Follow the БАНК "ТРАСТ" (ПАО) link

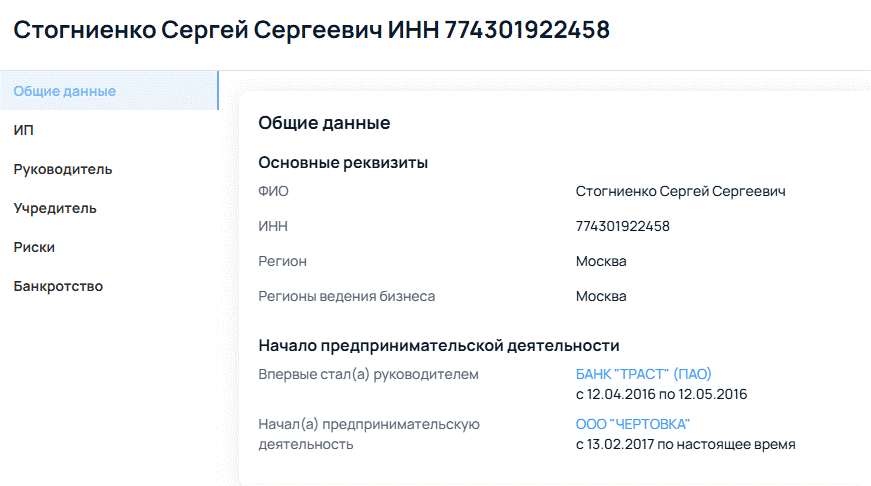643,374
